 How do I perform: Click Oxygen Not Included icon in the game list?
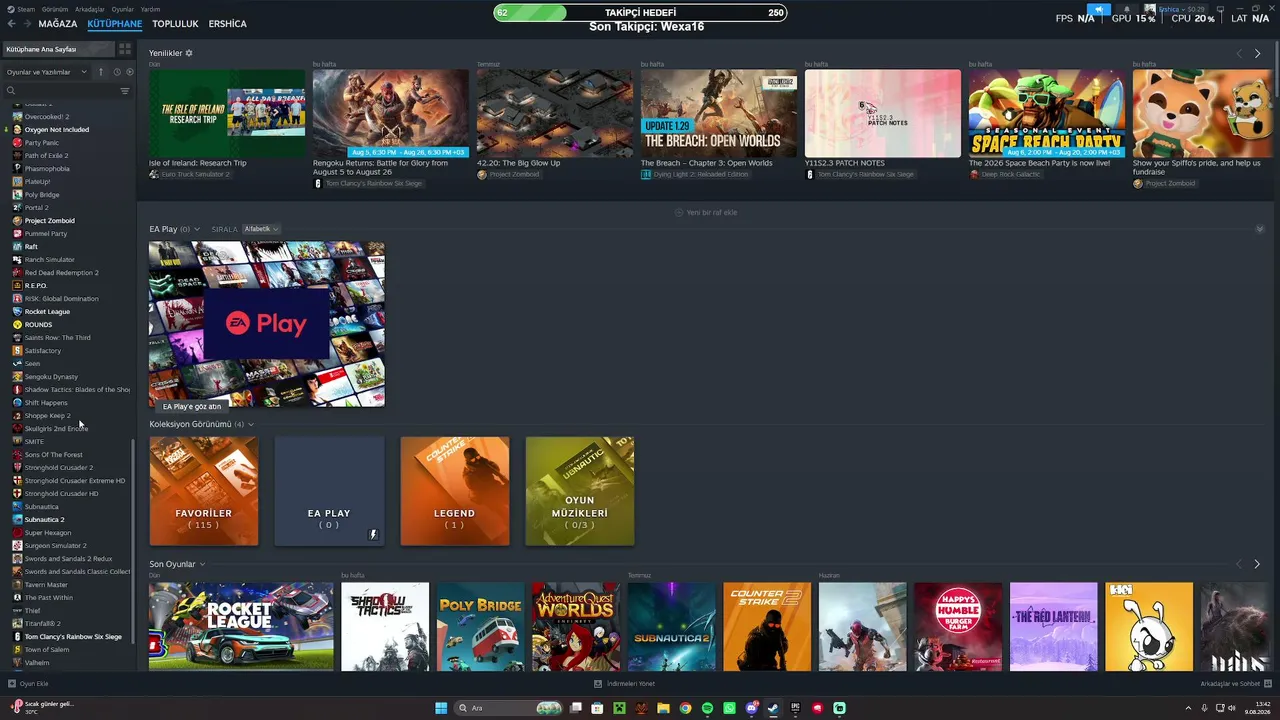click(17, 130)
